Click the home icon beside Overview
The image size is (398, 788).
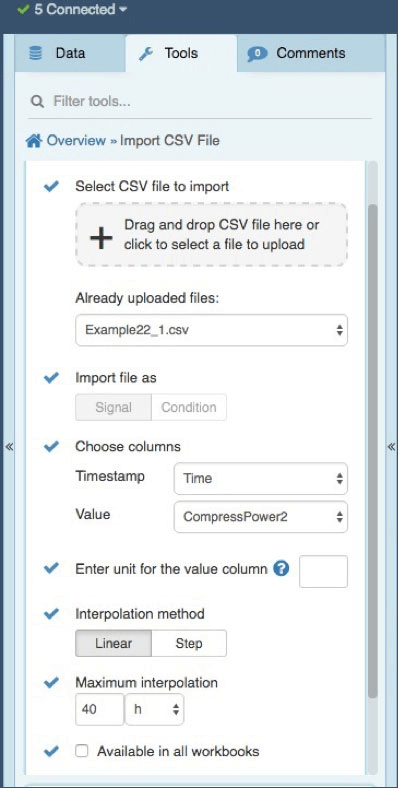click(x=34, y=141)
